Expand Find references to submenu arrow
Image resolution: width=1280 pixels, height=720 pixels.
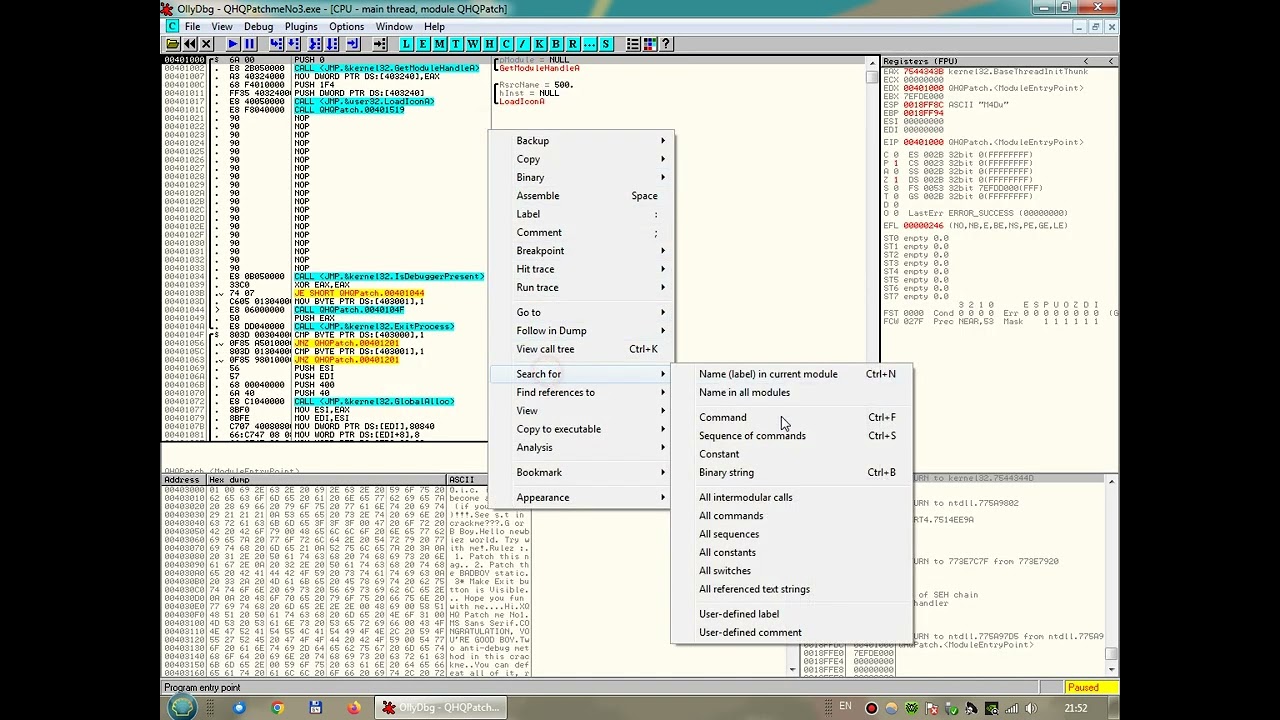(662, 392)
